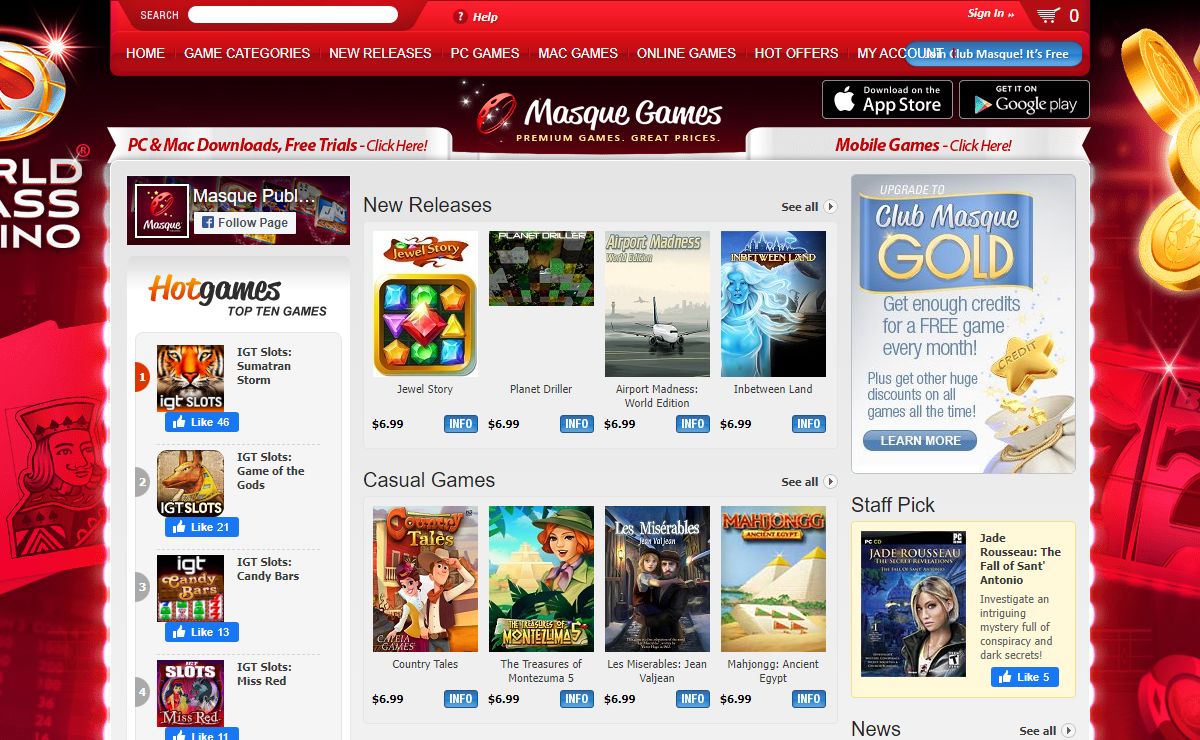This screenshot has height=740, width=1200.
Task: Click INFO button for Planet Driller
Action: [577, 424]
